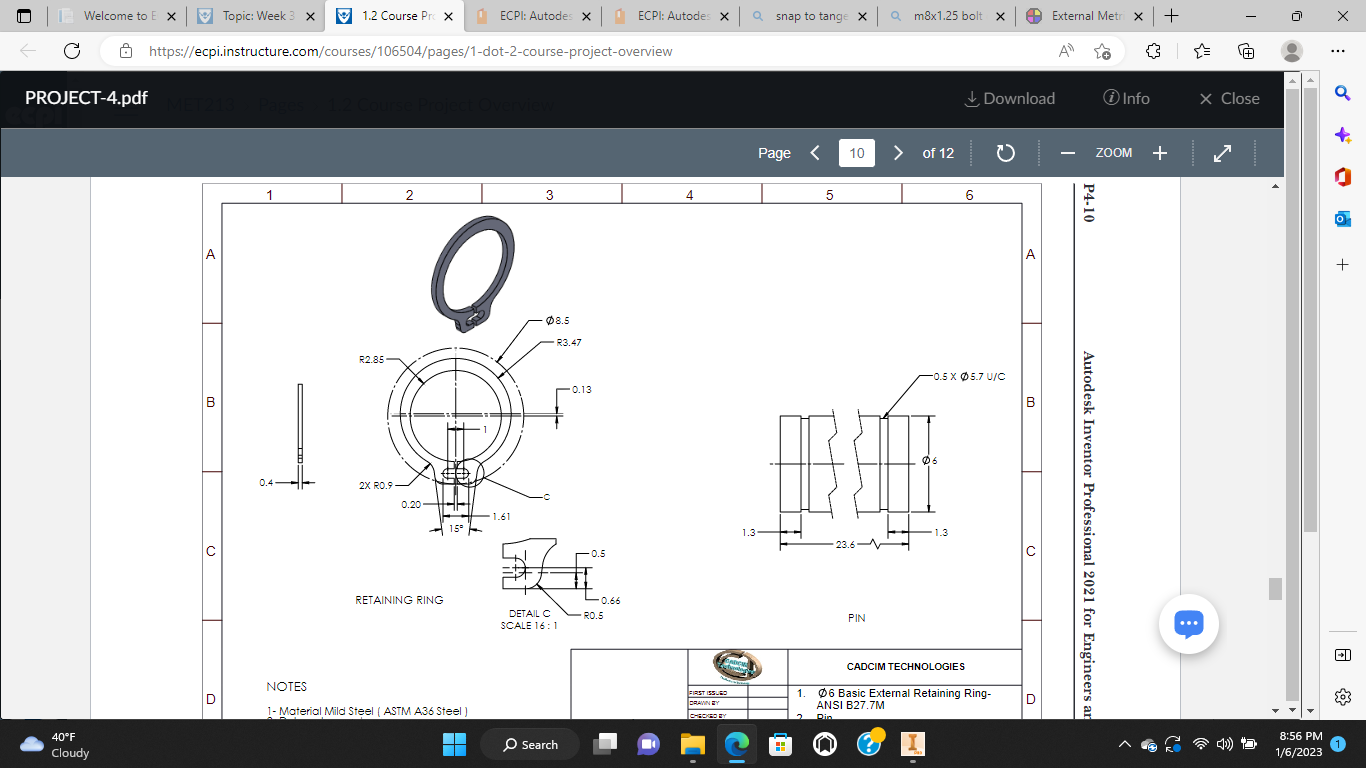Toggle the chat bubble widget

pyautogui.click(x=1187, y=623)
